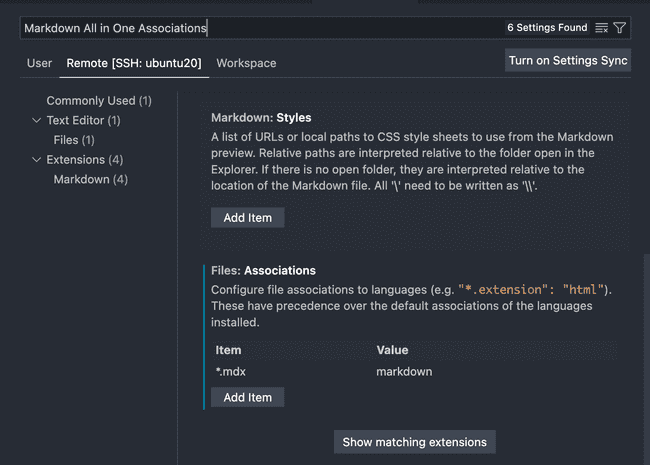Click the Files: Associations setting title
Screen dimensions: 650x465
[263, 270]
